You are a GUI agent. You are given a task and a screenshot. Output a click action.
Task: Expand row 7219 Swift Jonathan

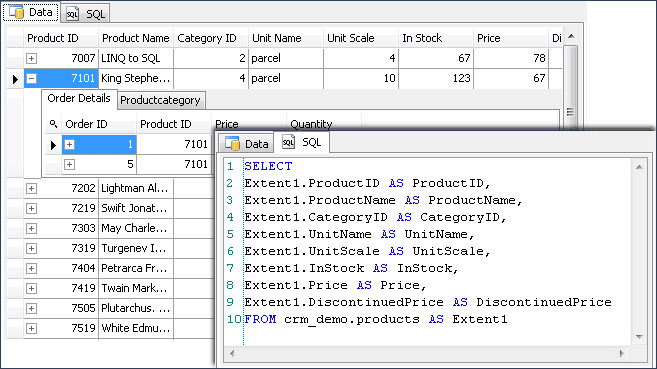(31, 209)
